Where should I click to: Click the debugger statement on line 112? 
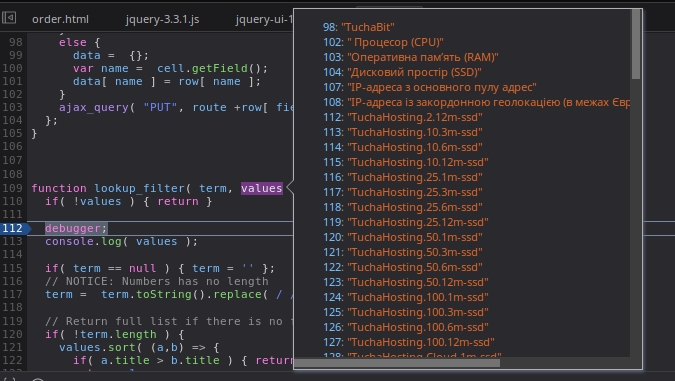tap(76, 228)
